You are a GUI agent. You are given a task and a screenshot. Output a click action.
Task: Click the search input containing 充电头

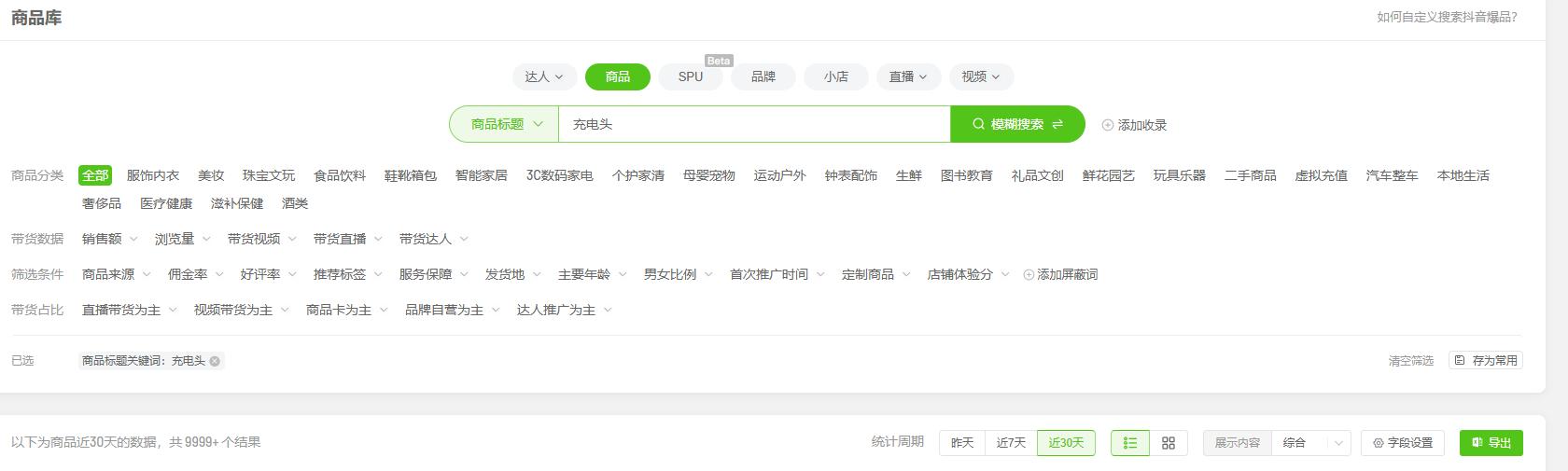coord(754,124)
